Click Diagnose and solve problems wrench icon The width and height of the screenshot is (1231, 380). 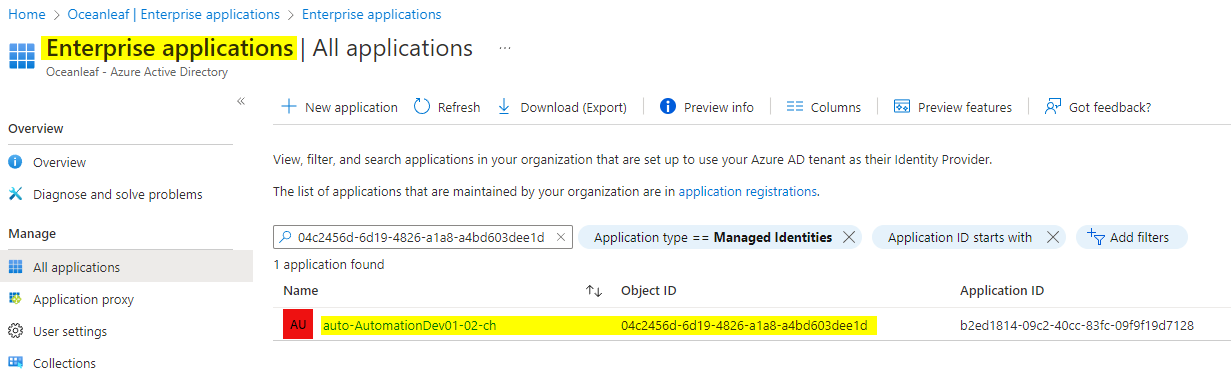pos(15,194)
